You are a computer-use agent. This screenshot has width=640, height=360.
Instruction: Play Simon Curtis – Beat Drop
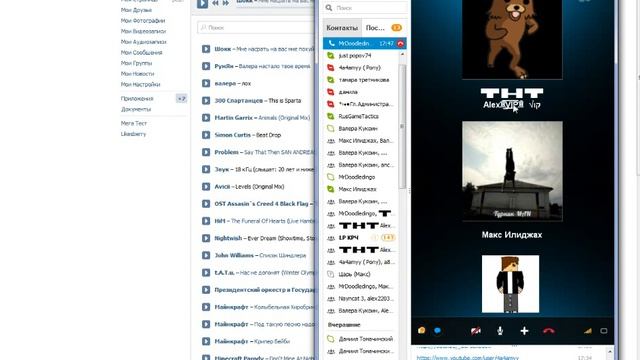click(206, 135)
